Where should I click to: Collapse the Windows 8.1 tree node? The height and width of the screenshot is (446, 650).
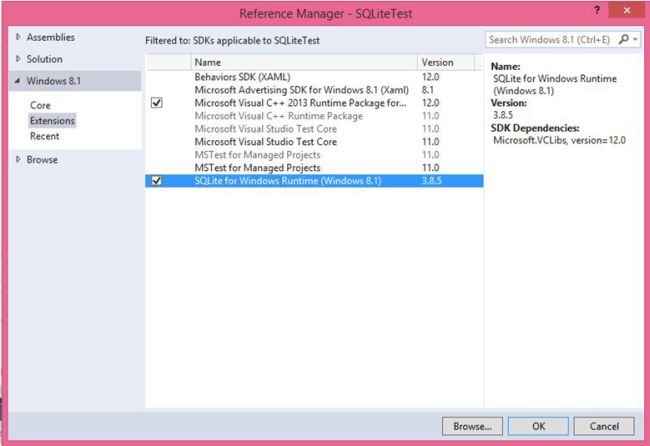(17, 81)
